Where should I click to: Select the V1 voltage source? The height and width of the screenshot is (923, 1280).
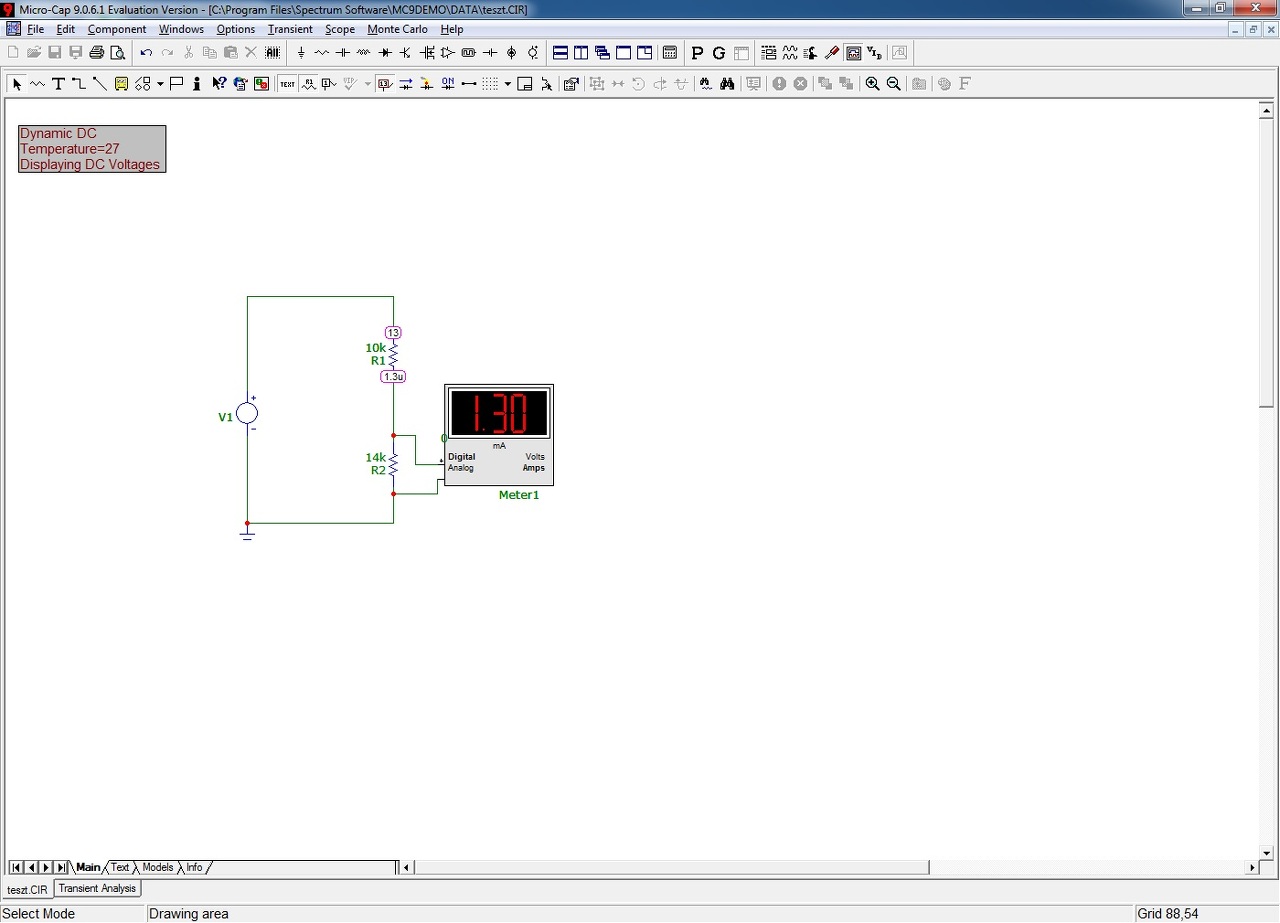pos(247,413)
